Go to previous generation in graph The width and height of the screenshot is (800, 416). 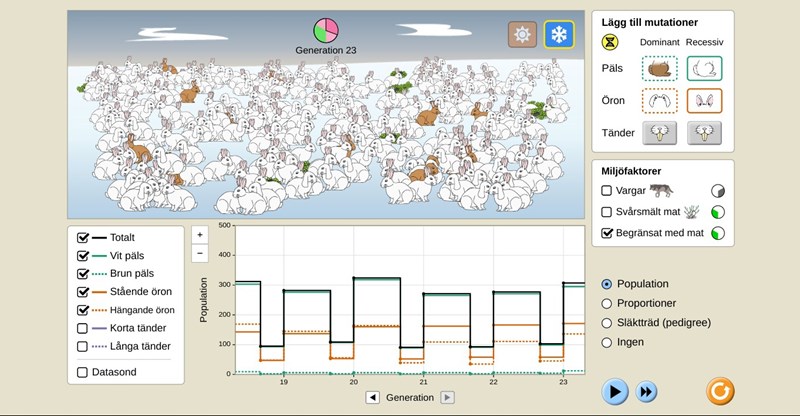click(x=372, y=397)
